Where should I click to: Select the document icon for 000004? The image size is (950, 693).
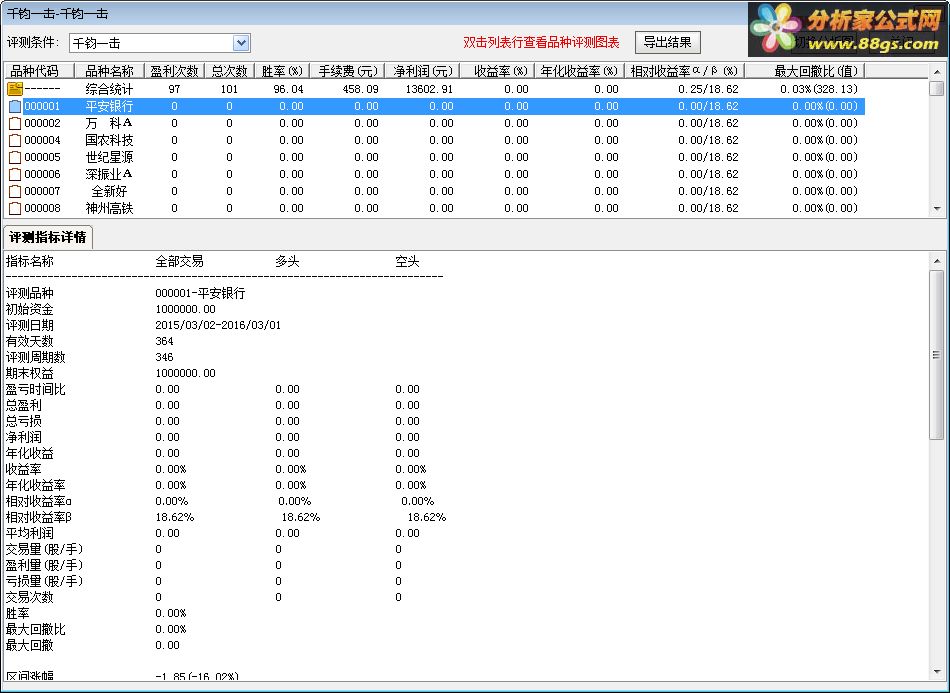click(15, 140)
